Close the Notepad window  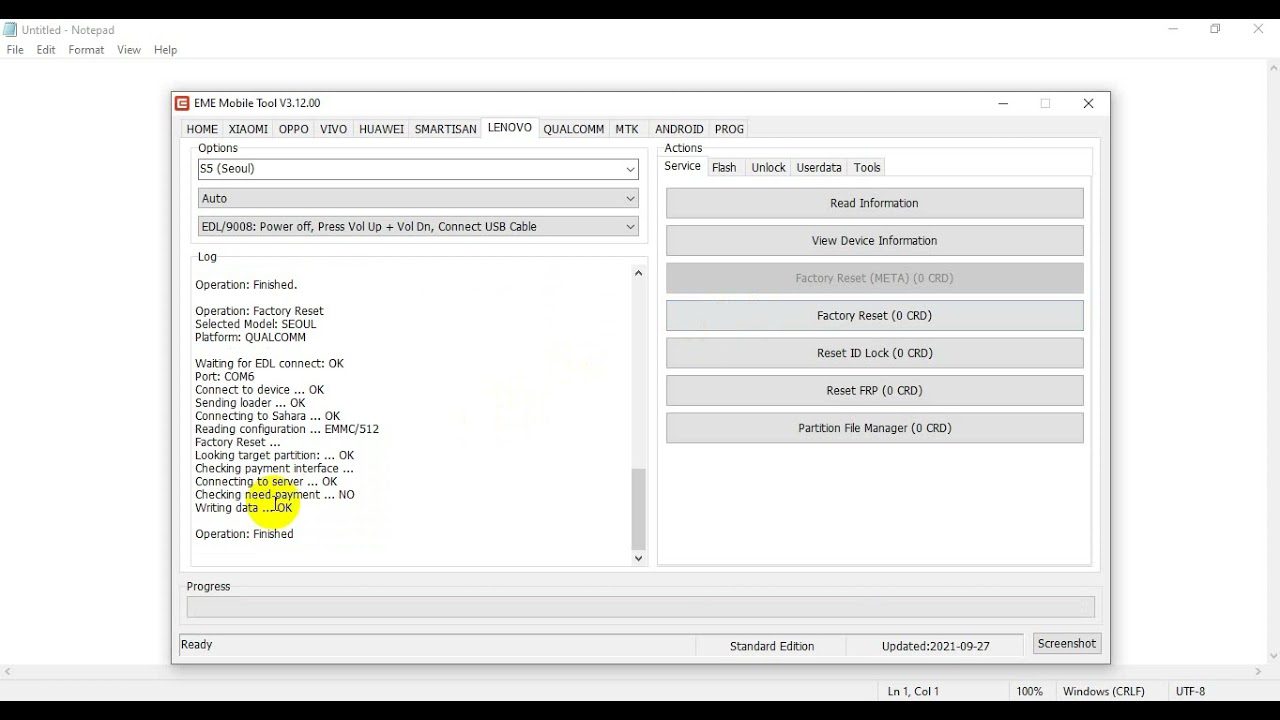coord(1259,29)
